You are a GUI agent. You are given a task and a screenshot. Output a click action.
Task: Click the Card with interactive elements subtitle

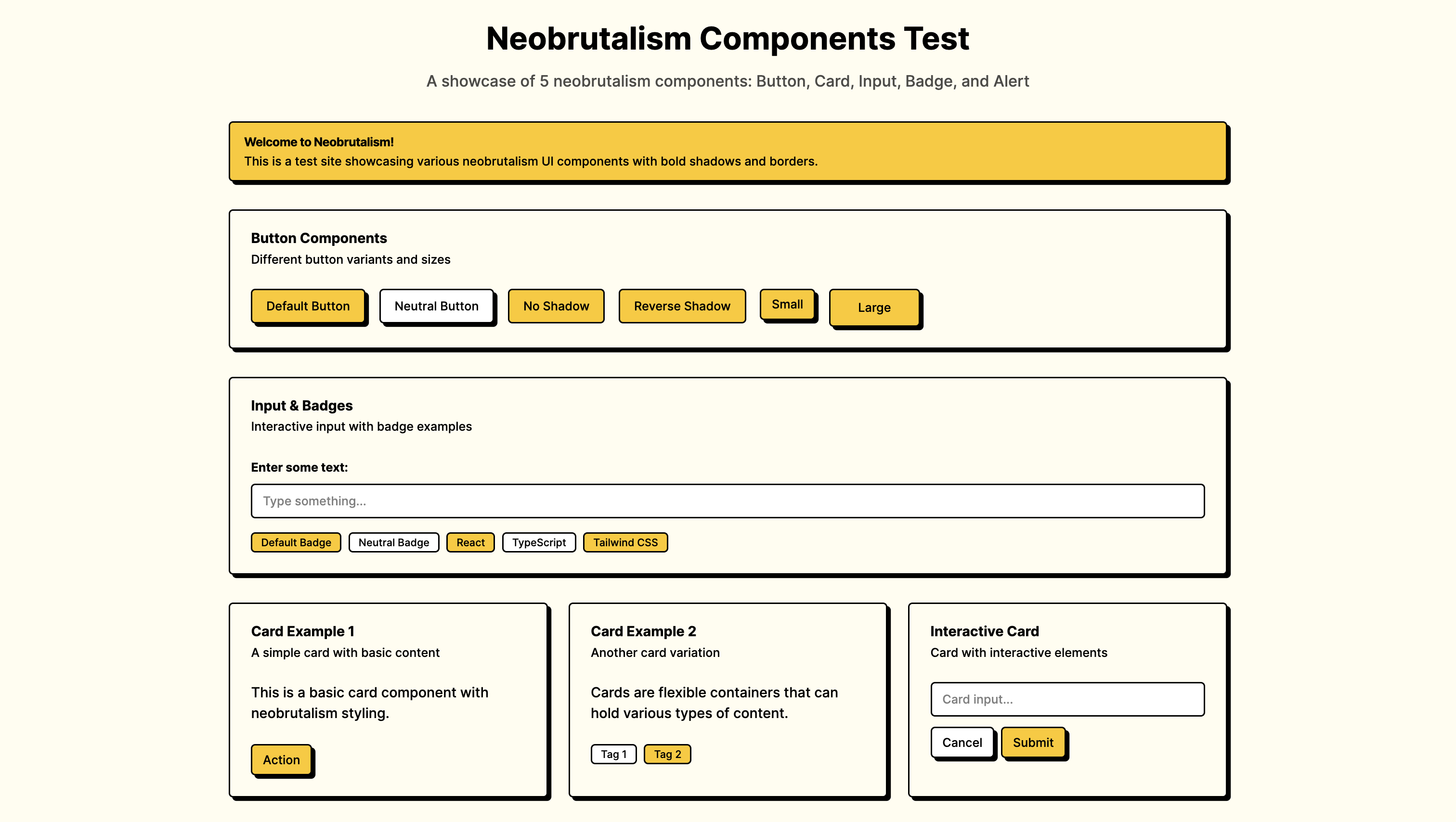pos(1018,653)
